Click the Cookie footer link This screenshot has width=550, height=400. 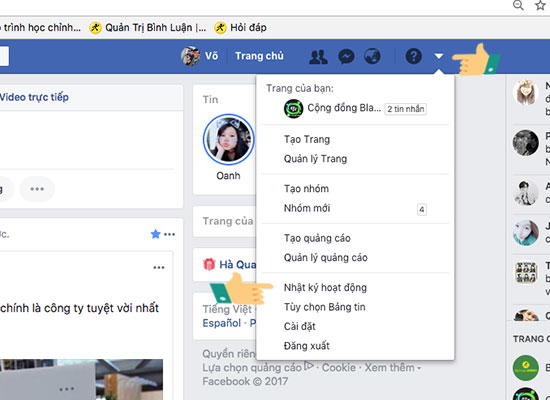pyautogui.click(x=339, y=367)
